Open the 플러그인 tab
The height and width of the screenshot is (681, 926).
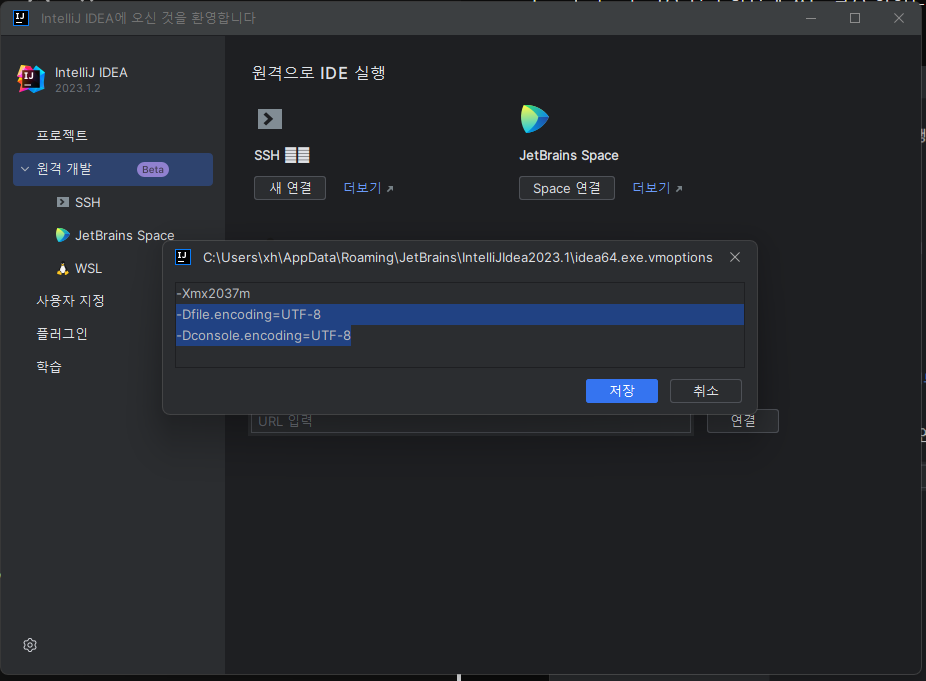tap(62, 334)
